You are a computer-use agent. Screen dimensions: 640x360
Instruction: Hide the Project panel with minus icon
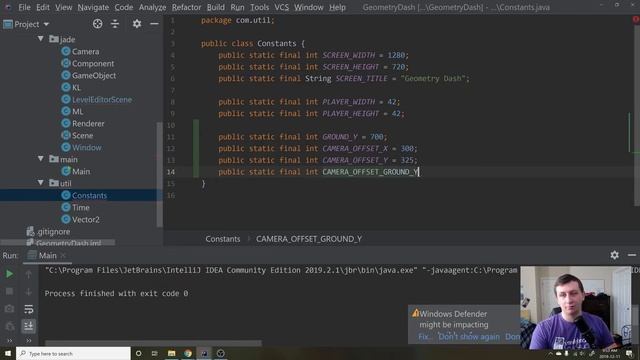click(154, 24)
